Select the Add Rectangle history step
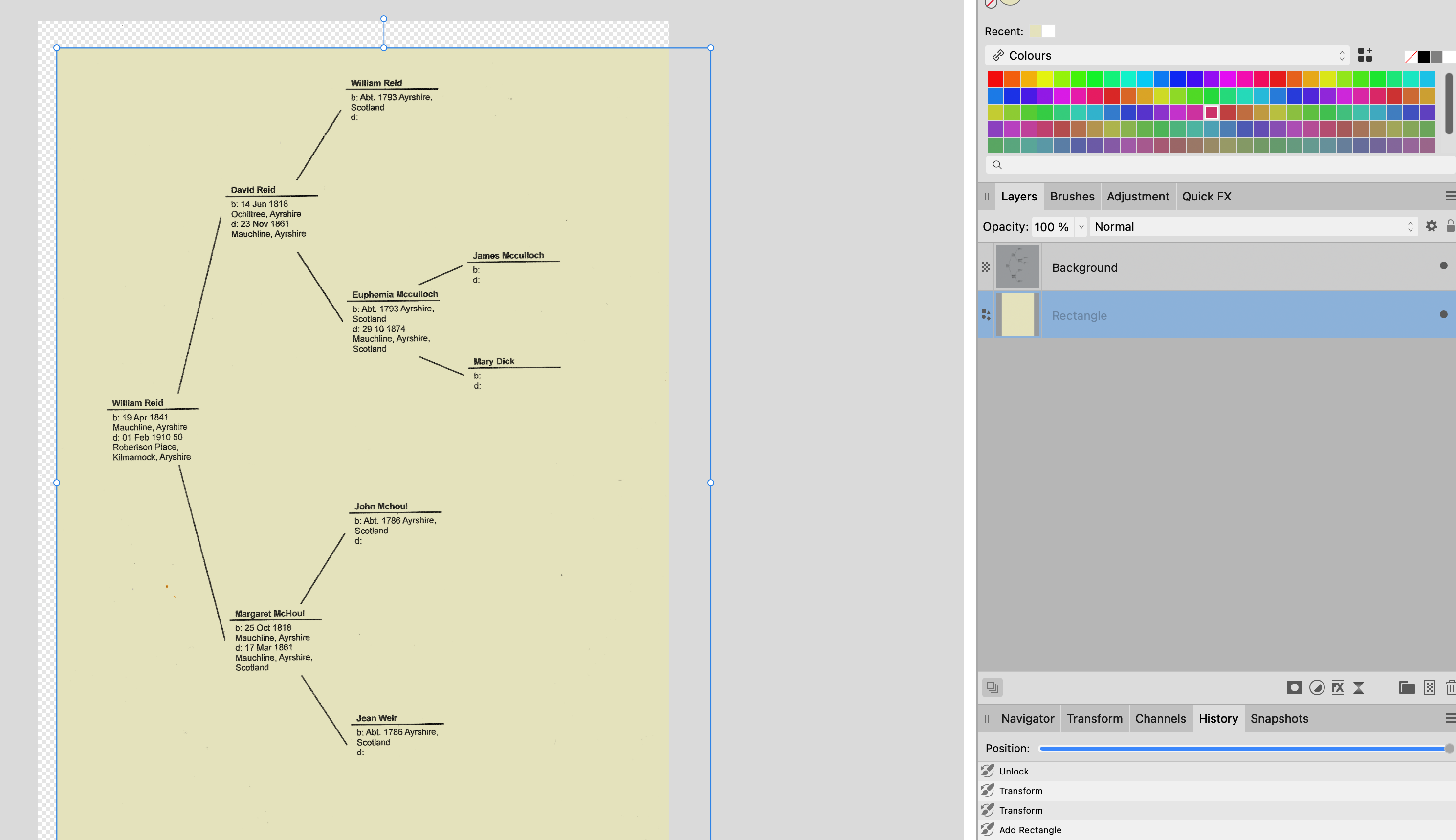Image resolution: width=1456 pixels, height=840 pixels. click(x=1216, y=830)
